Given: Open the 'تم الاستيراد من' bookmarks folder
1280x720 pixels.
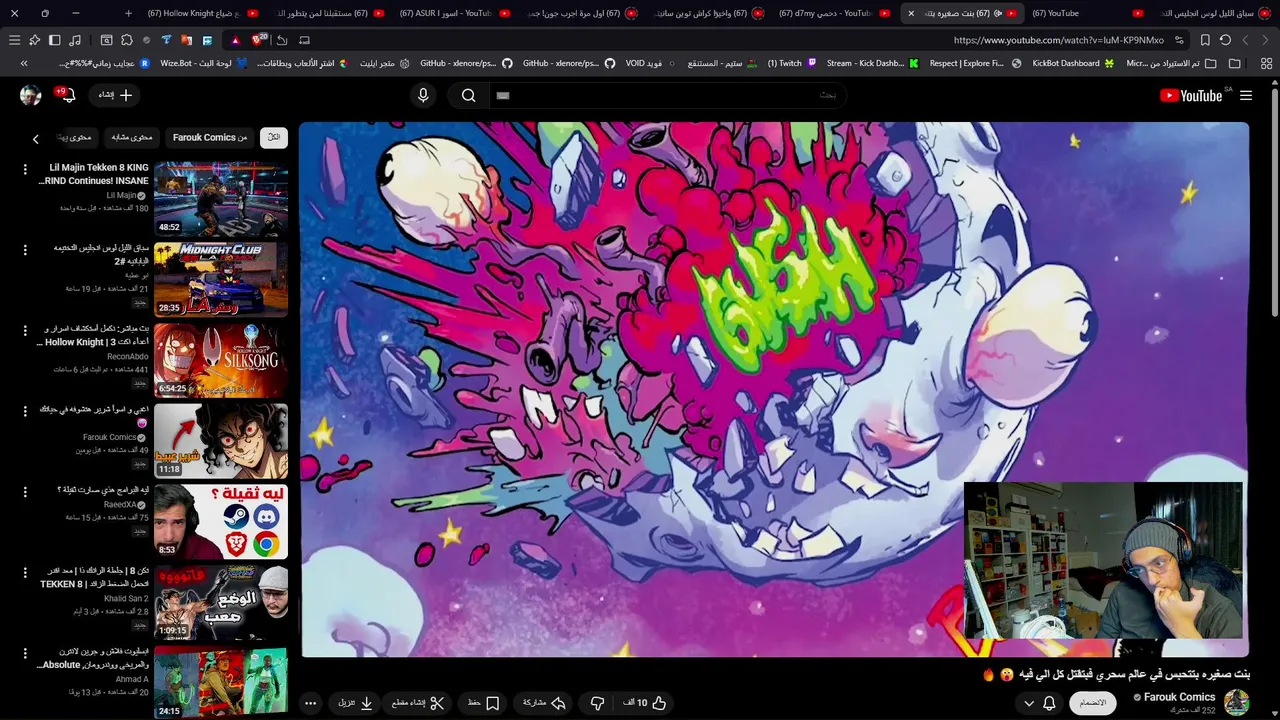Looking at the screenshot, I should coord(1171,63).
